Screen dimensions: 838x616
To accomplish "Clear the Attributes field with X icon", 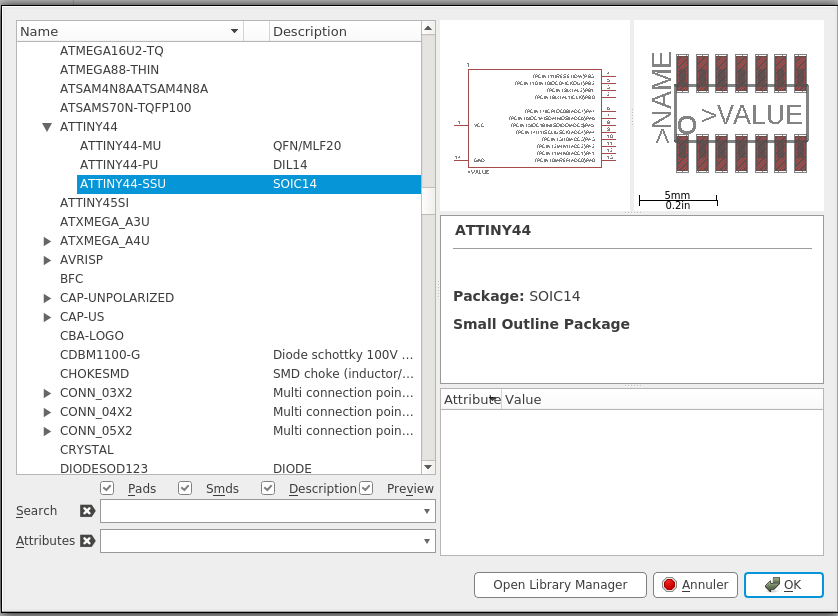I will 87,541.
